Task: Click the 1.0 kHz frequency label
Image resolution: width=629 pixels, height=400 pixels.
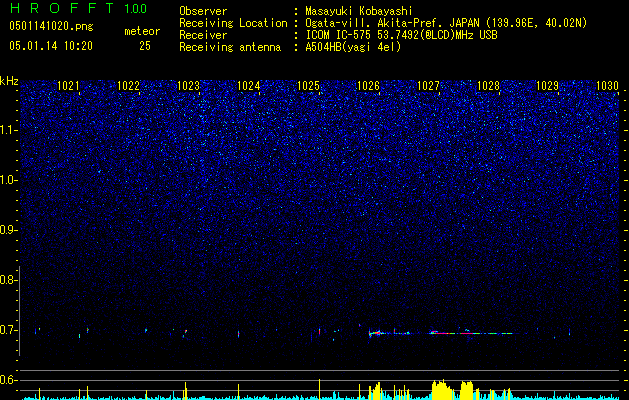Action: 9,180
